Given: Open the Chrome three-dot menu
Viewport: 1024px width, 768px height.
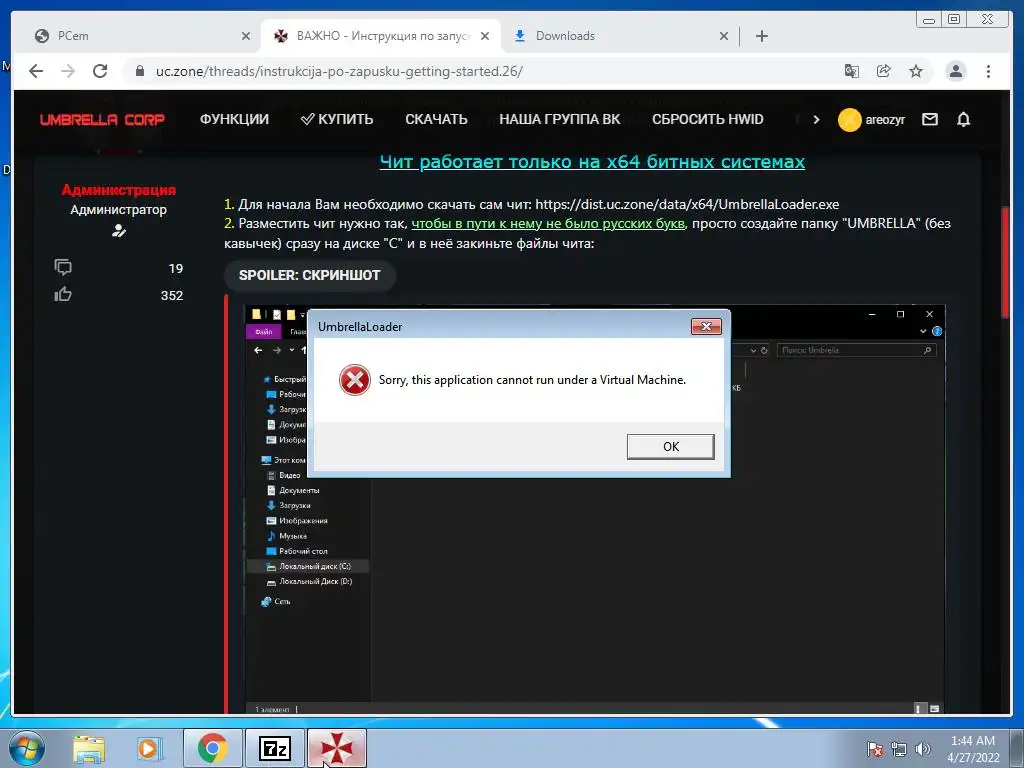Looking at the screenshot, I should (x=988, y=71).
